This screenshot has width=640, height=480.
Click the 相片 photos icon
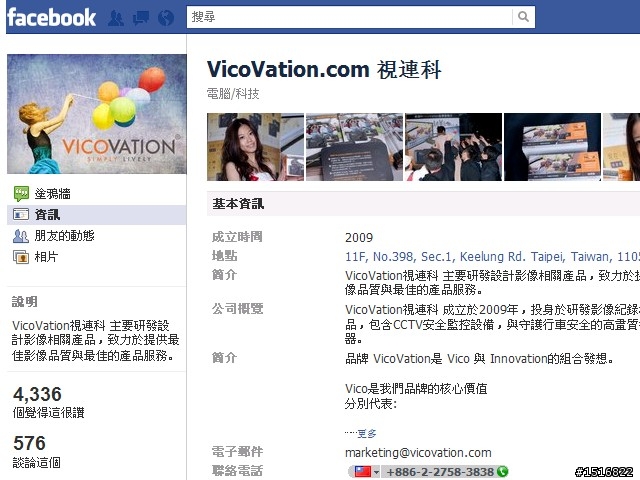tap(21, 257)
